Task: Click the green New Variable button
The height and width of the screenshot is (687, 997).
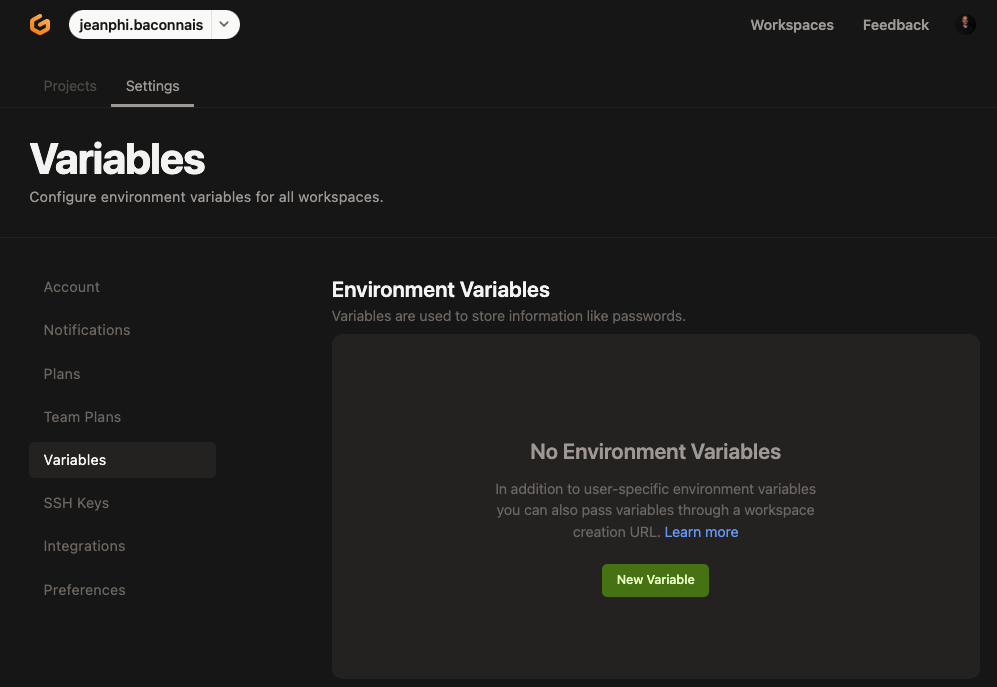Action: click(655, 580)
